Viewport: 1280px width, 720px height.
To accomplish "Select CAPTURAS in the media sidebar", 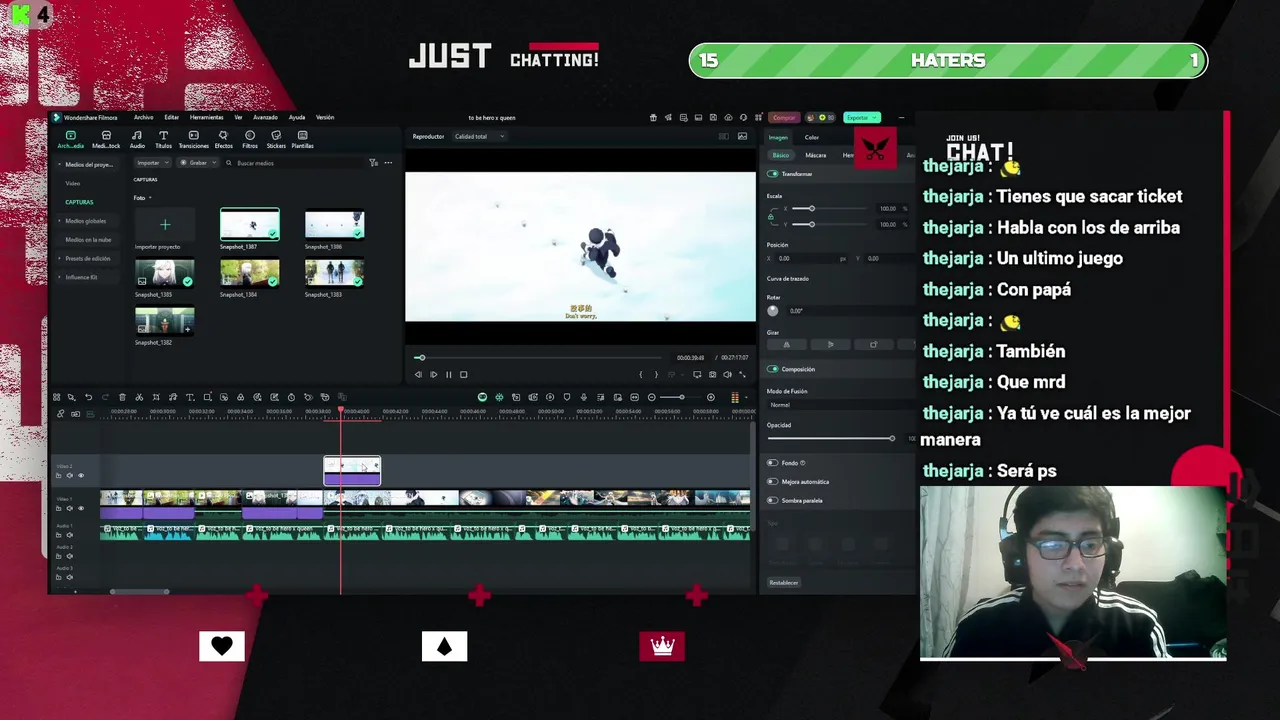I will 79,202.
